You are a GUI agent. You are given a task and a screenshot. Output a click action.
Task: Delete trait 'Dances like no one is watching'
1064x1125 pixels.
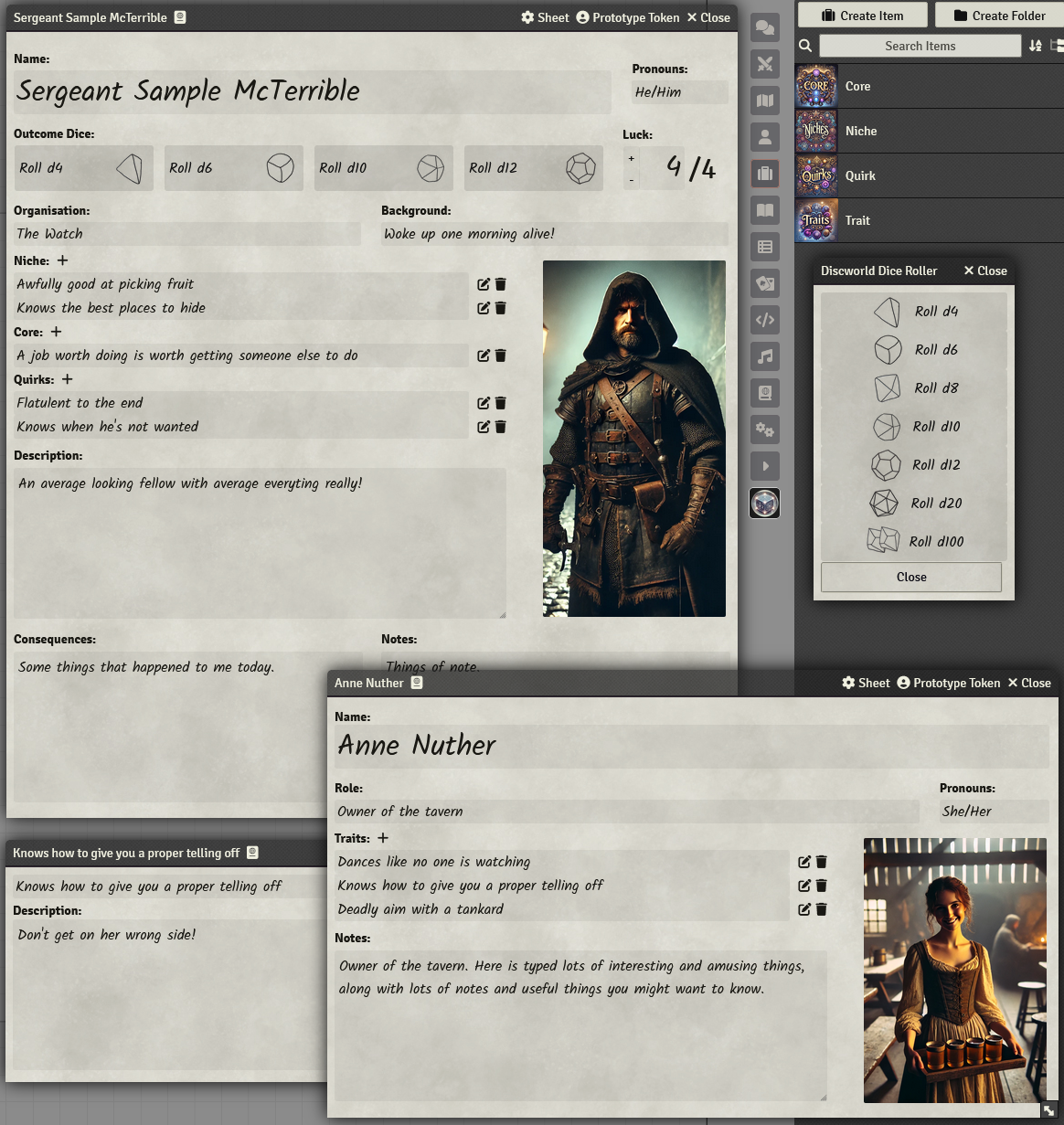(x=822, y=862)
